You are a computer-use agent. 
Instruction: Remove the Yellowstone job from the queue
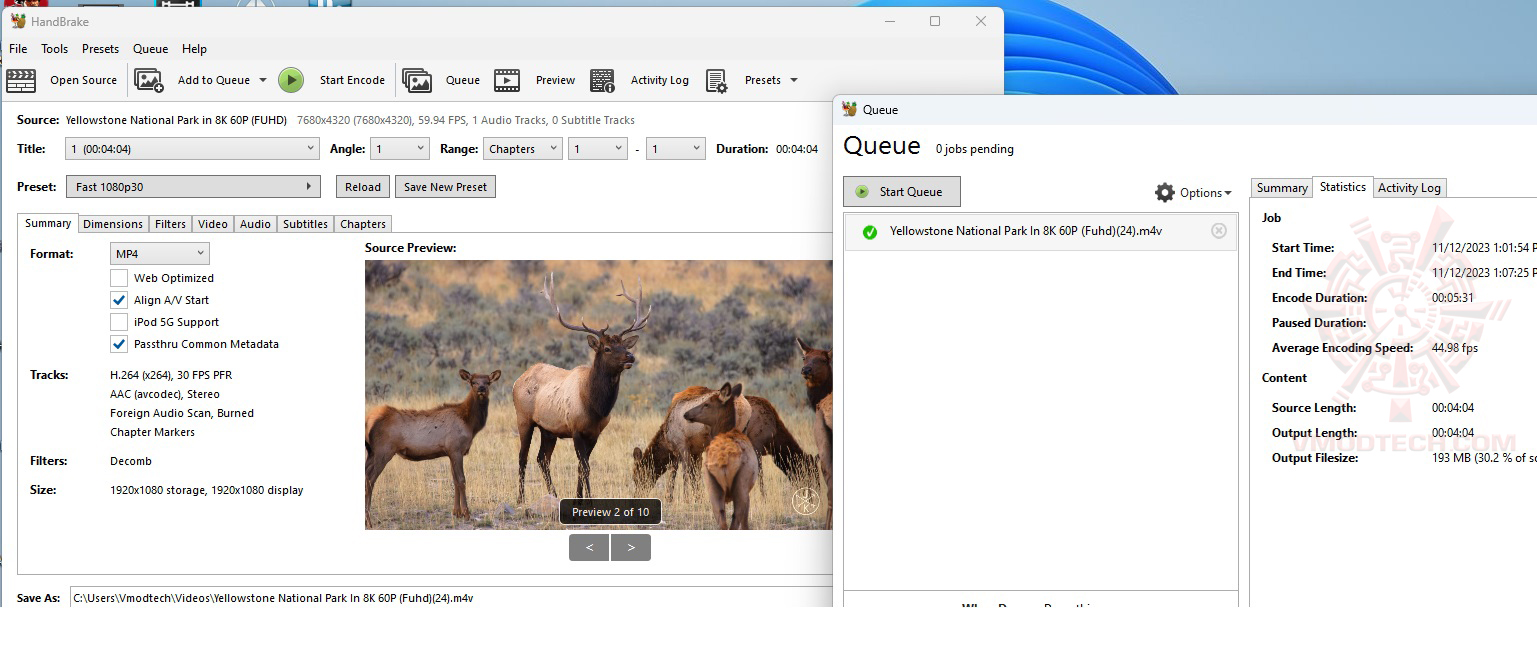pyautogui.click(x=1219, y=231)
